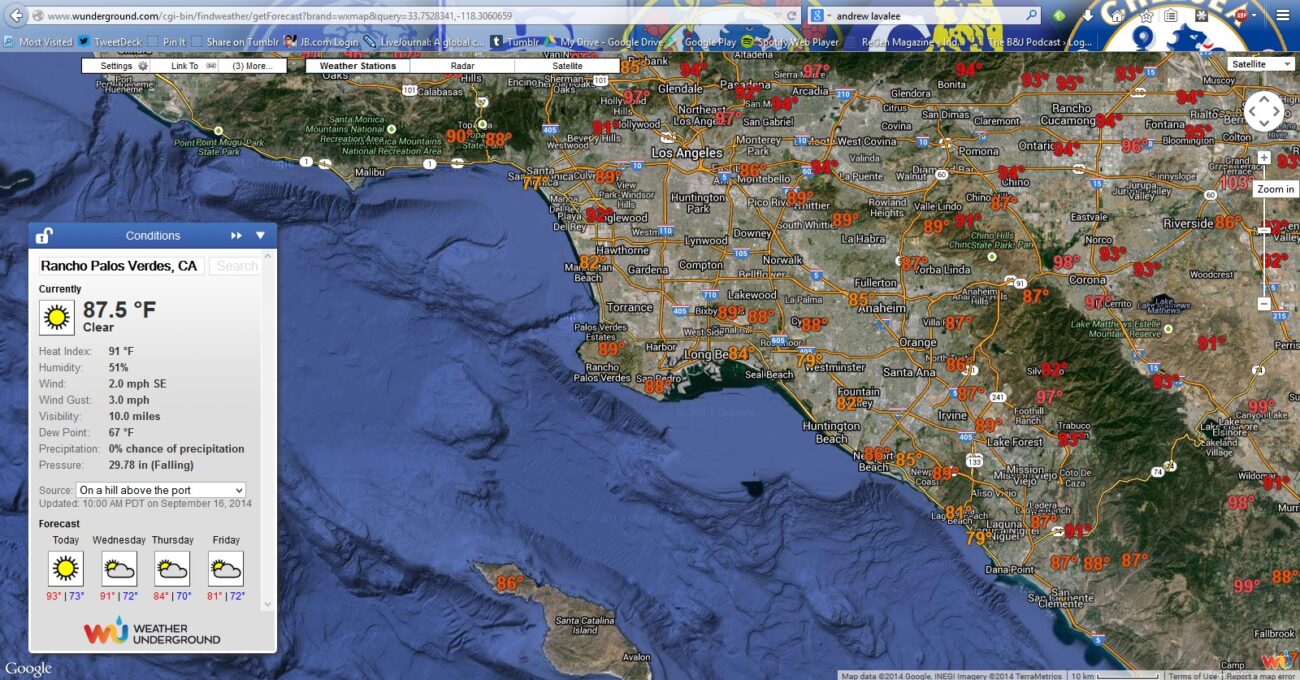Zoom in with the plus button
Viewport: 1300px width, 680px height.
[x=1264, y=158]
